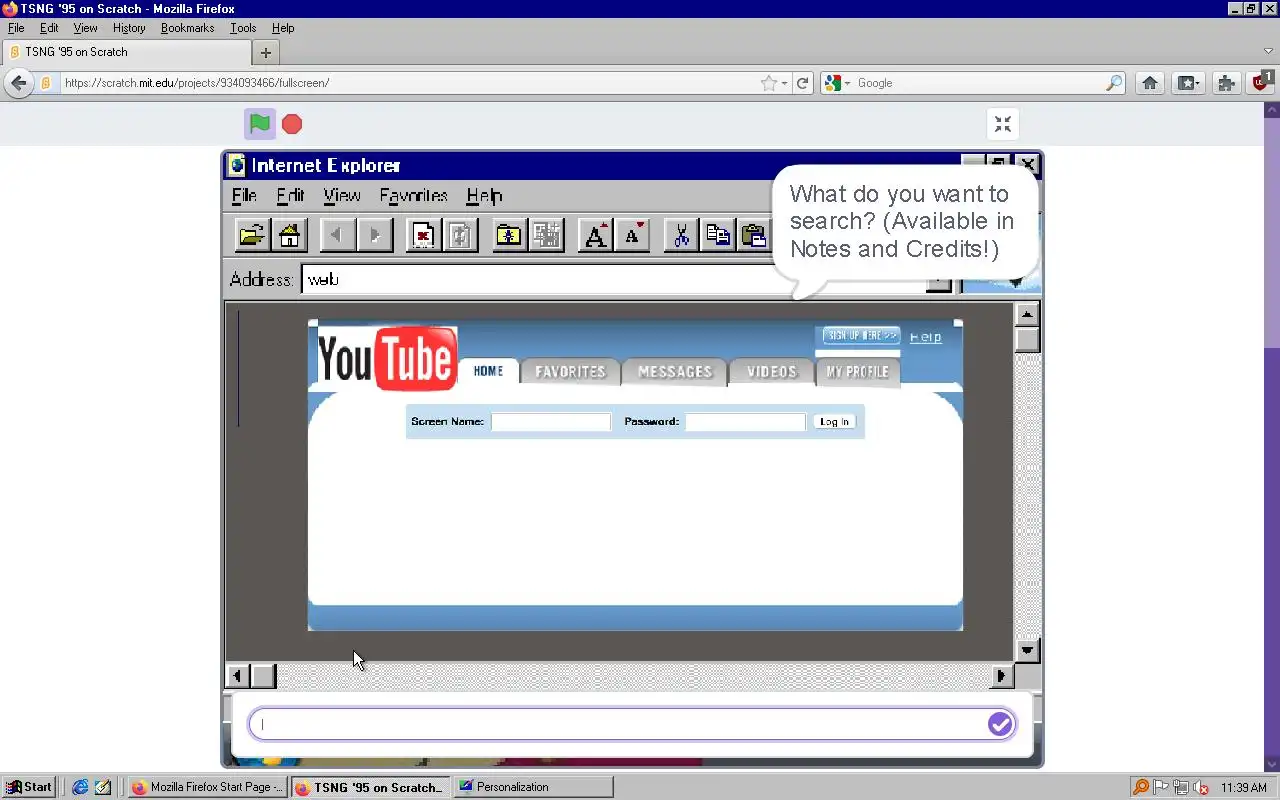1280x800 pixels.
Task: Click the green flag to start project
Action: [260, 124]
